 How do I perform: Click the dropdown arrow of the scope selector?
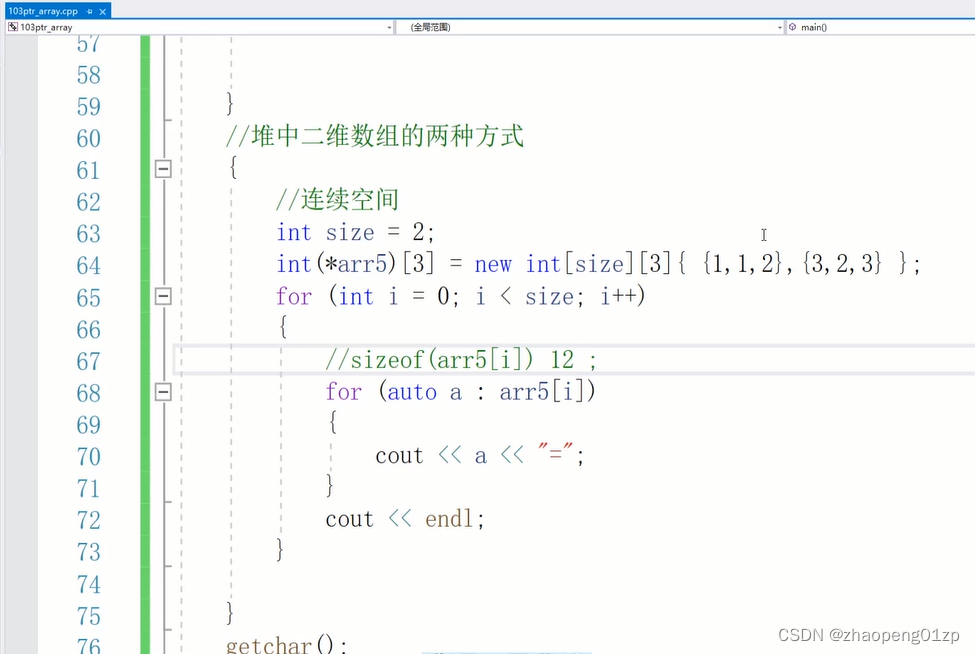coord(779,27)
